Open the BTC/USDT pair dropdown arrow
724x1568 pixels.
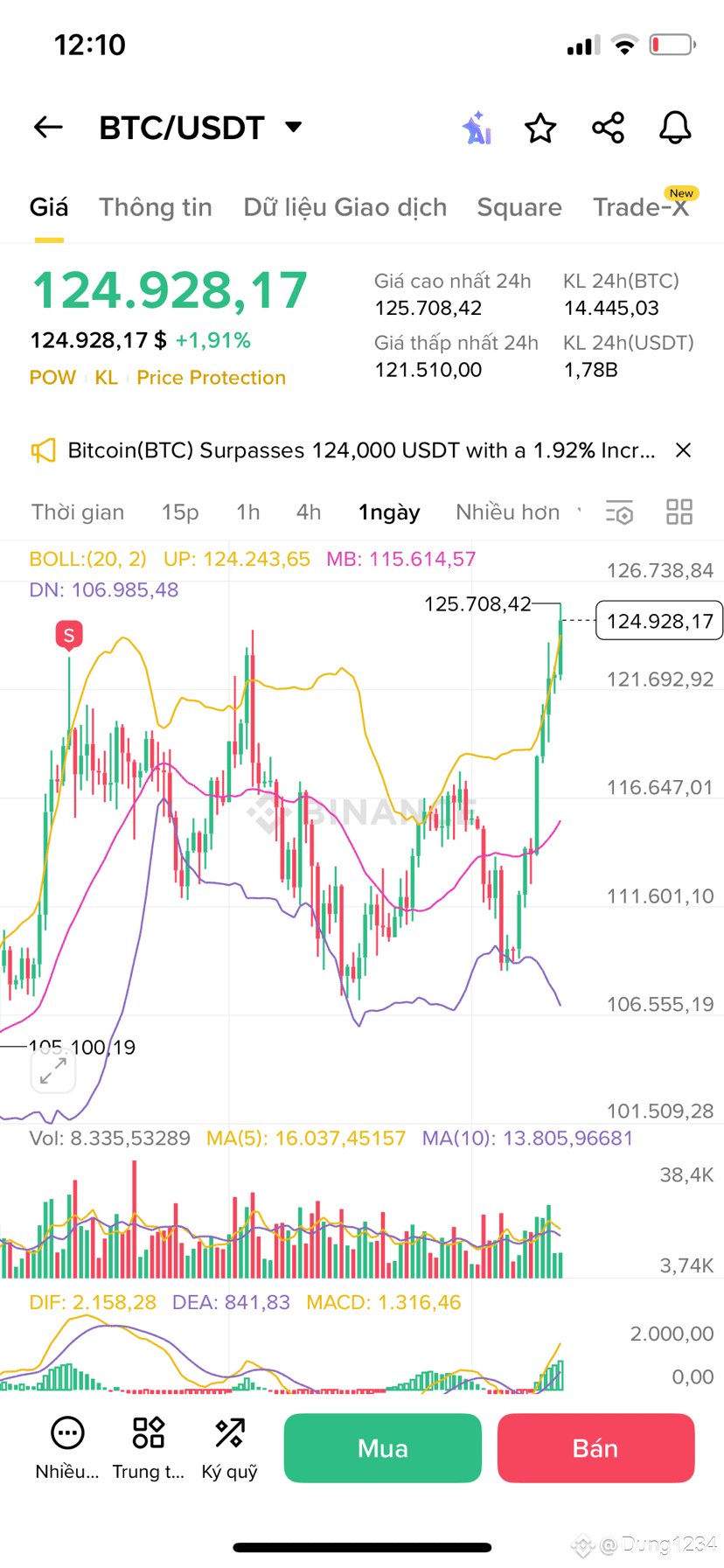(294, 128)
